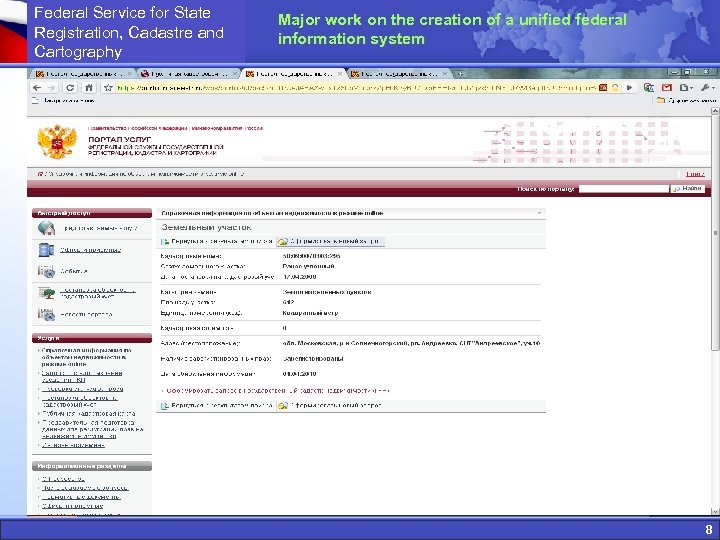Open the bookmarks folder in the bookmarks bar
The height and width of the screenshot is (540, 720).
coord(686,100)
